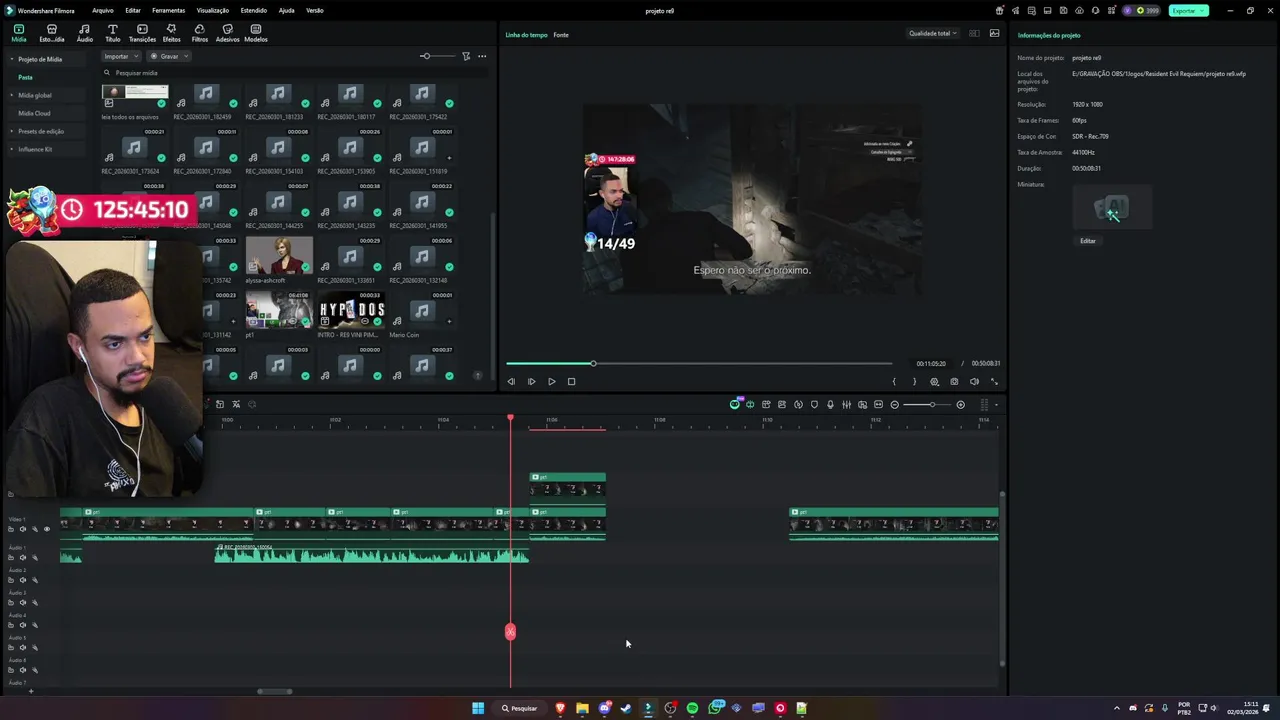Open the Áudio library tab

coord(84,34)
